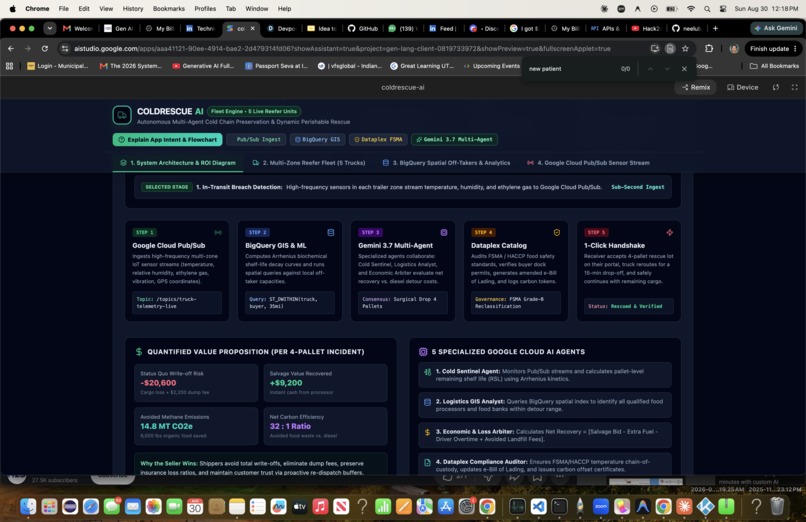This screenshot has height=522, width=806.
Task: Click the shield icon on Dataplex Catalog card
Action: click(x=557, y=232)
